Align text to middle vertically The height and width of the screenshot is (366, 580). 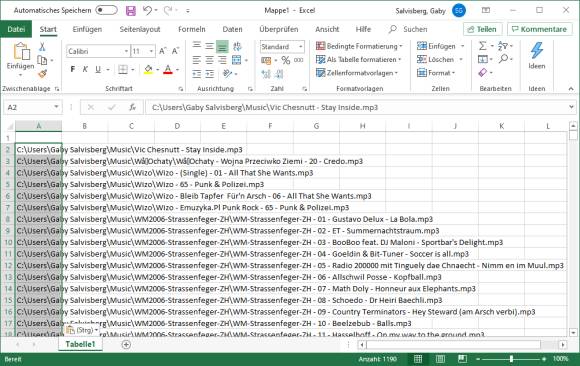[x=209, y=46]
